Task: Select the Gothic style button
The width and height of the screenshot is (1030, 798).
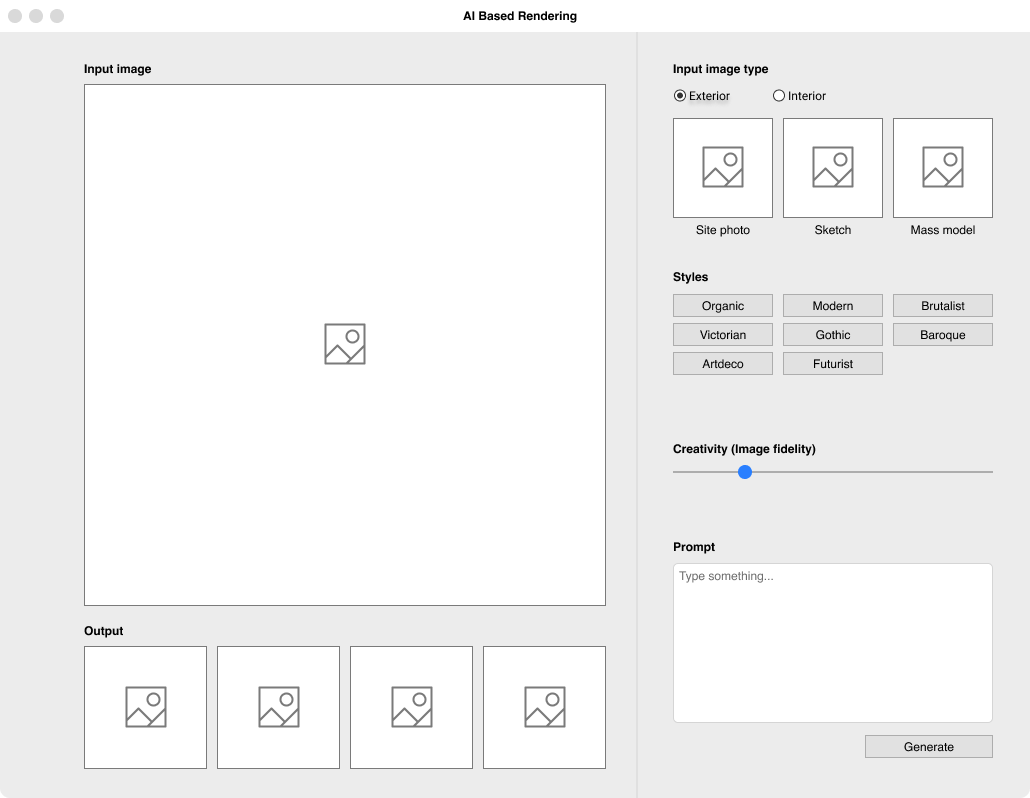Action: [x=833, y=335]
